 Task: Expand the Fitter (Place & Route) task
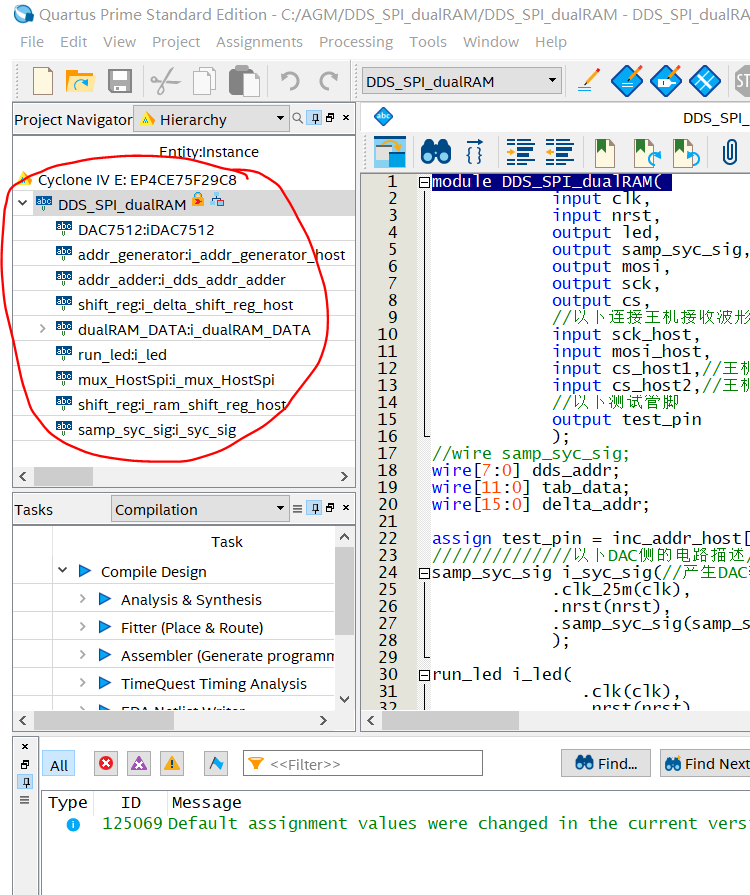coord(83,626)
